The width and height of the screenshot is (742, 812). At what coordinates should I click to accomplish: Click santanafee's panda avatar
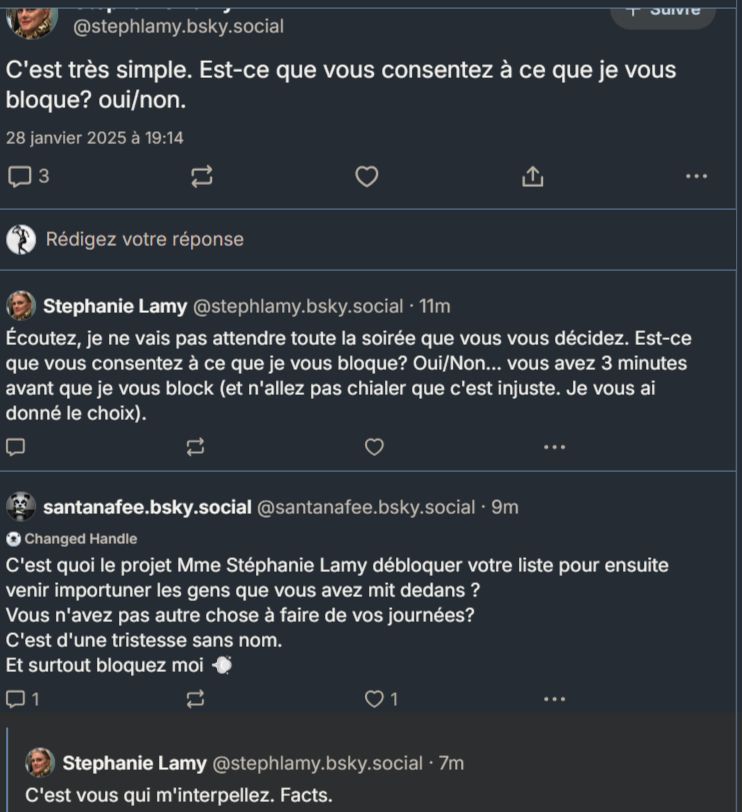coord(21,507)
